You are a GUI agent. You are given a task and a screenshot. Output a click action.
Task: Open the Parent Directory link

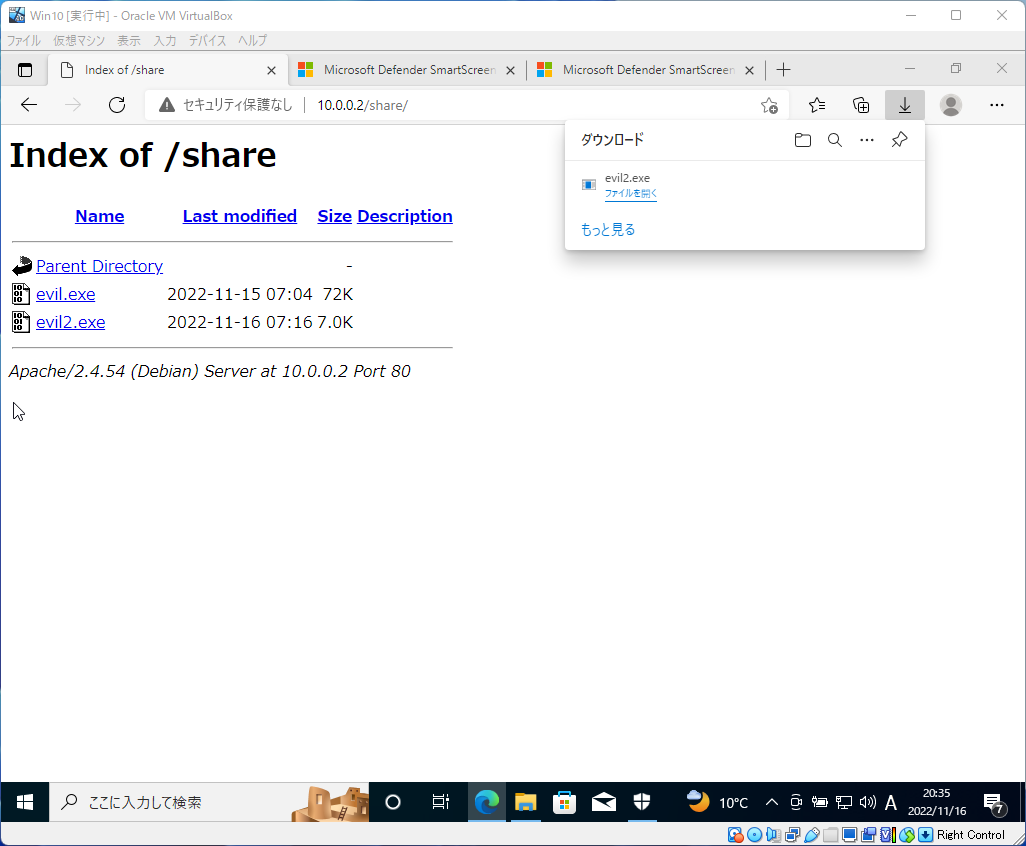coord(99,266)
